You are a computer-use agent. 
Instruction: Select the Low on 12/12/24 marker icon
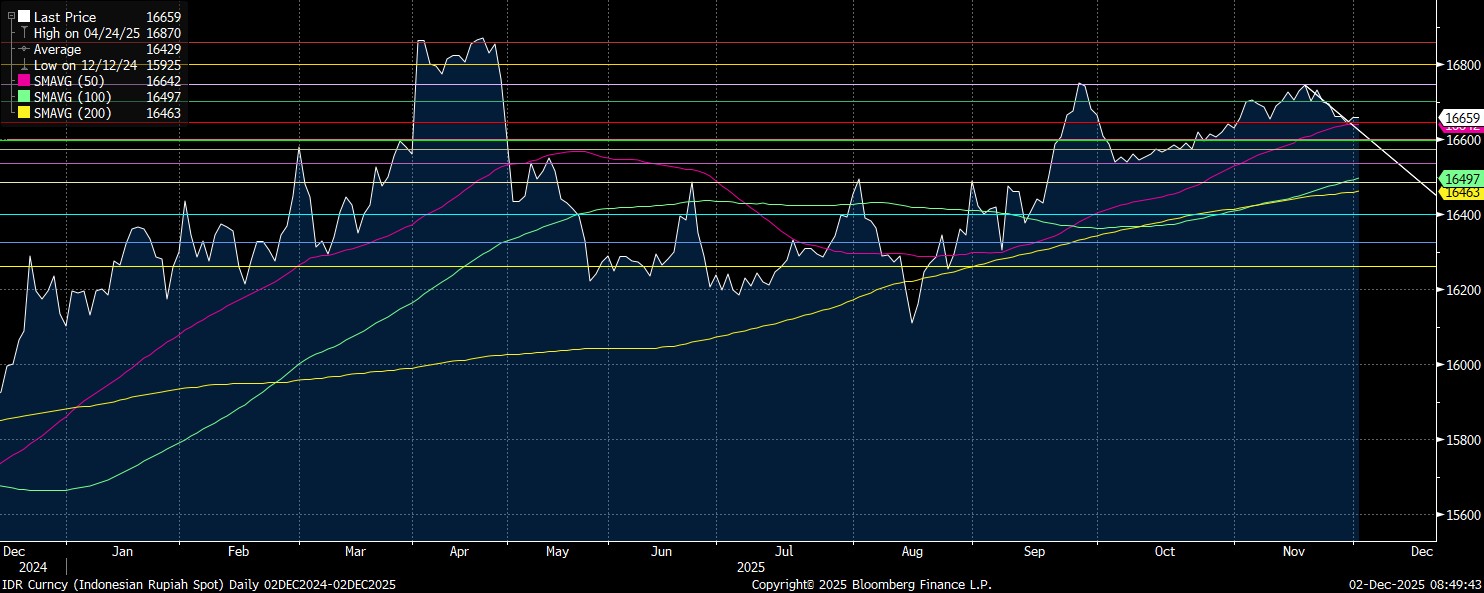[x=24, y=65]
